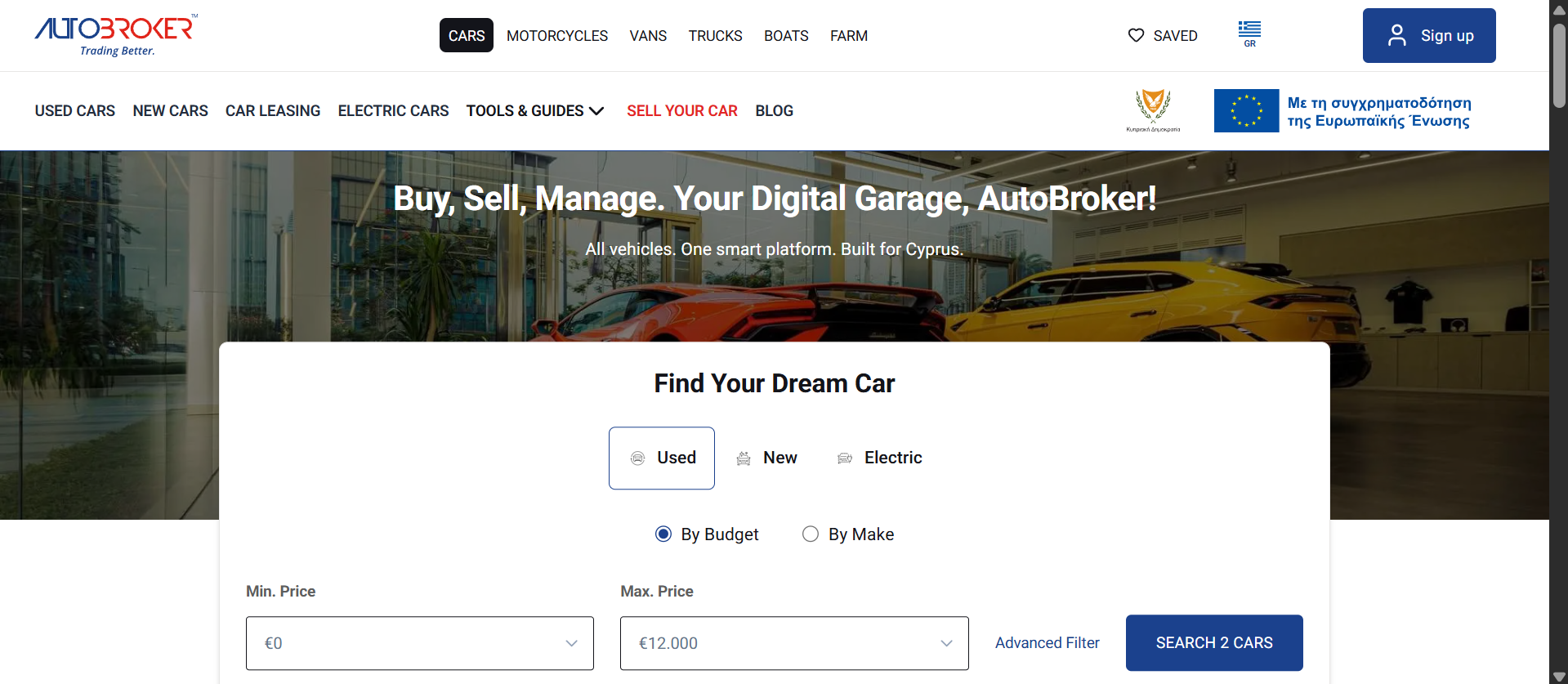
Task: Click the scrollbar up arrow
Action: point(1559,9)
